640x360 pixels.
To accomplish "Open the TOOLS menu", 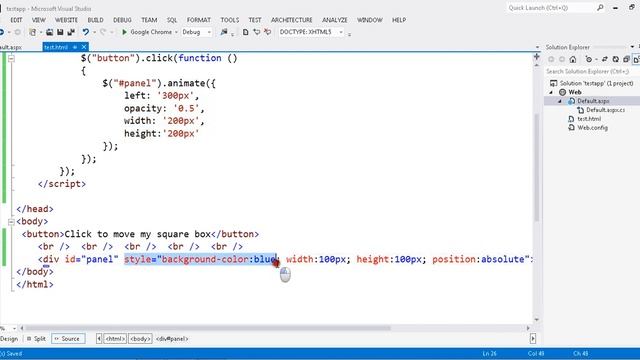I will [x=230, y=20].
